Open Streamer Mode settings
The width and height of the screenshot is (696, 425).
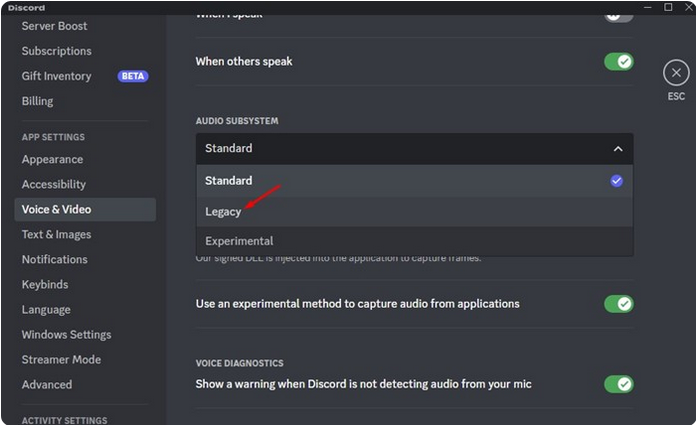point(61,359)
